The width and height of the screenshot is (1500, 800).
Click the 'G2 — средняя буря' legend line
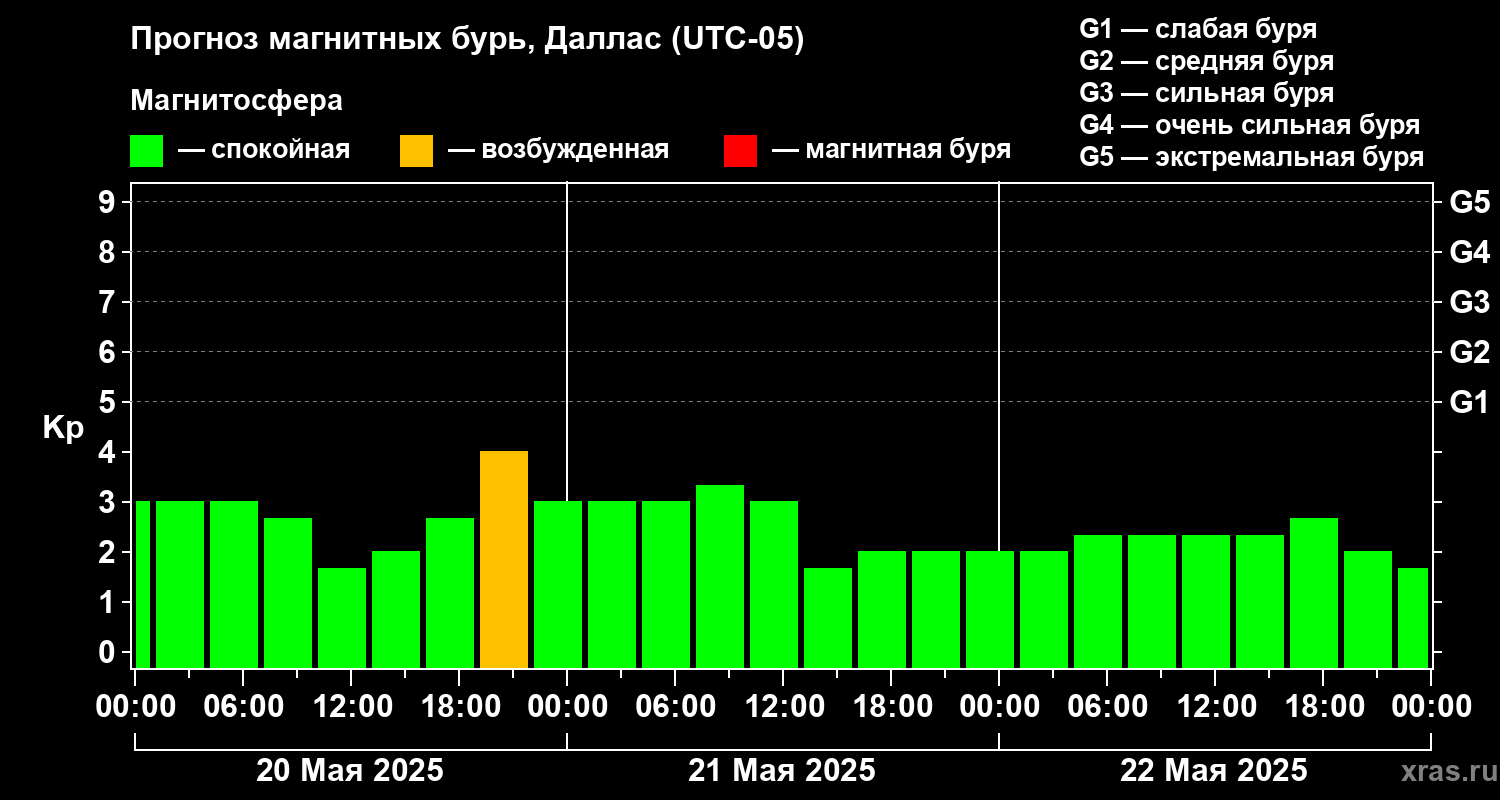click(x=1206, y=61)
